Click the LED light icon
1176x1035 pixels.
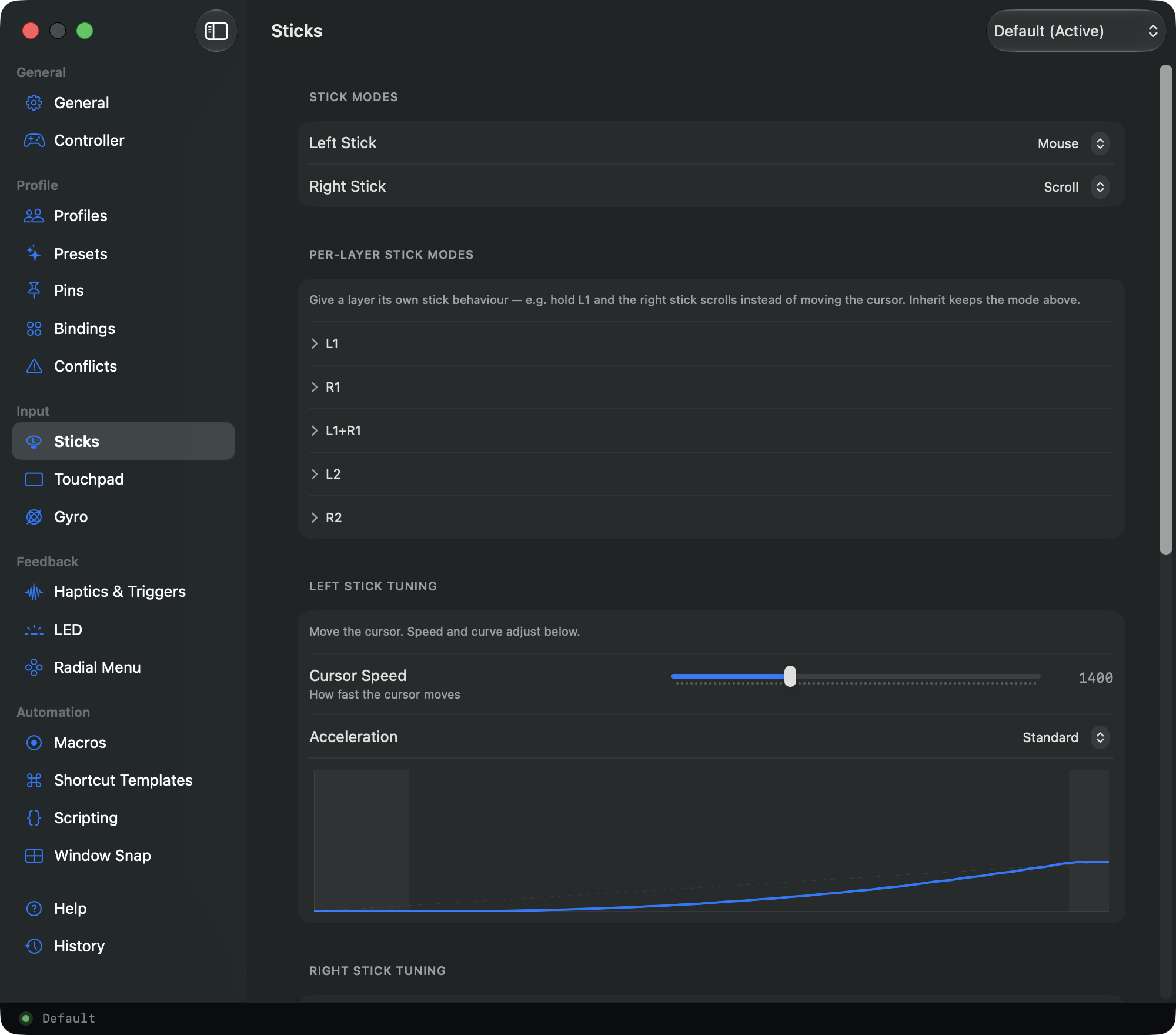(34, 630)
